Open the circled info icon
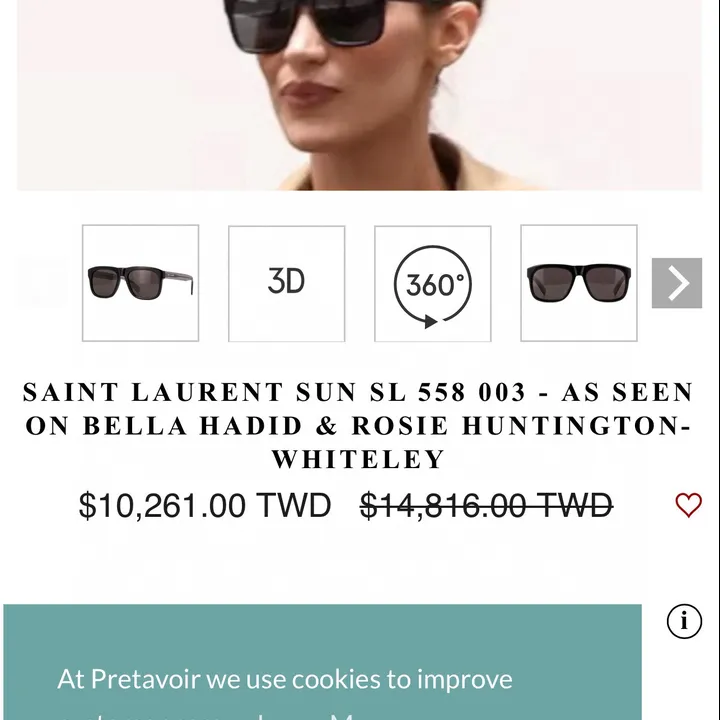720x720 pixels. [684, 621]
